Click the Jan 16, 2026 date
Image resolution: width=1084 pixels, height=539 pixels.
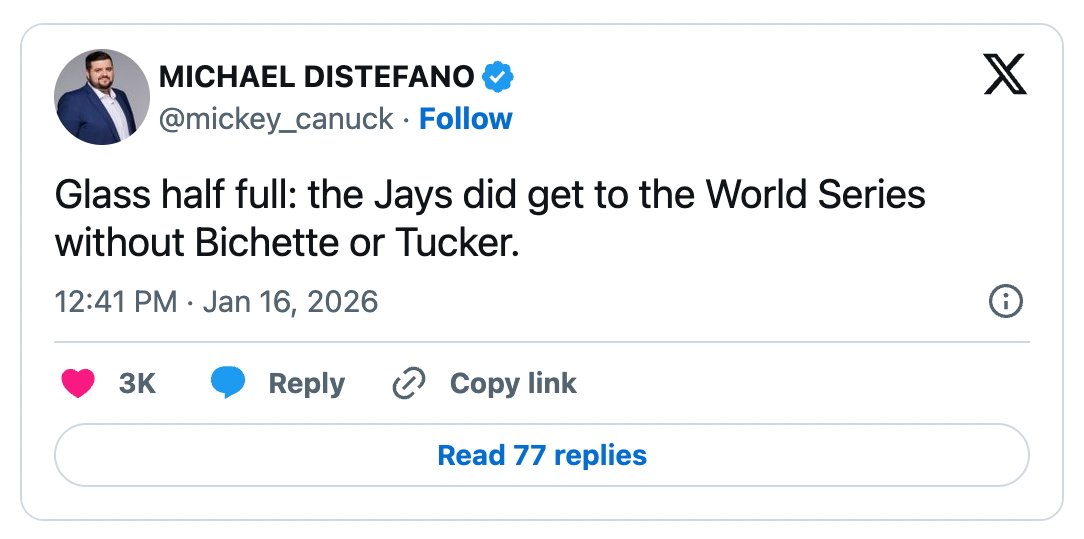tap(290, 301)
